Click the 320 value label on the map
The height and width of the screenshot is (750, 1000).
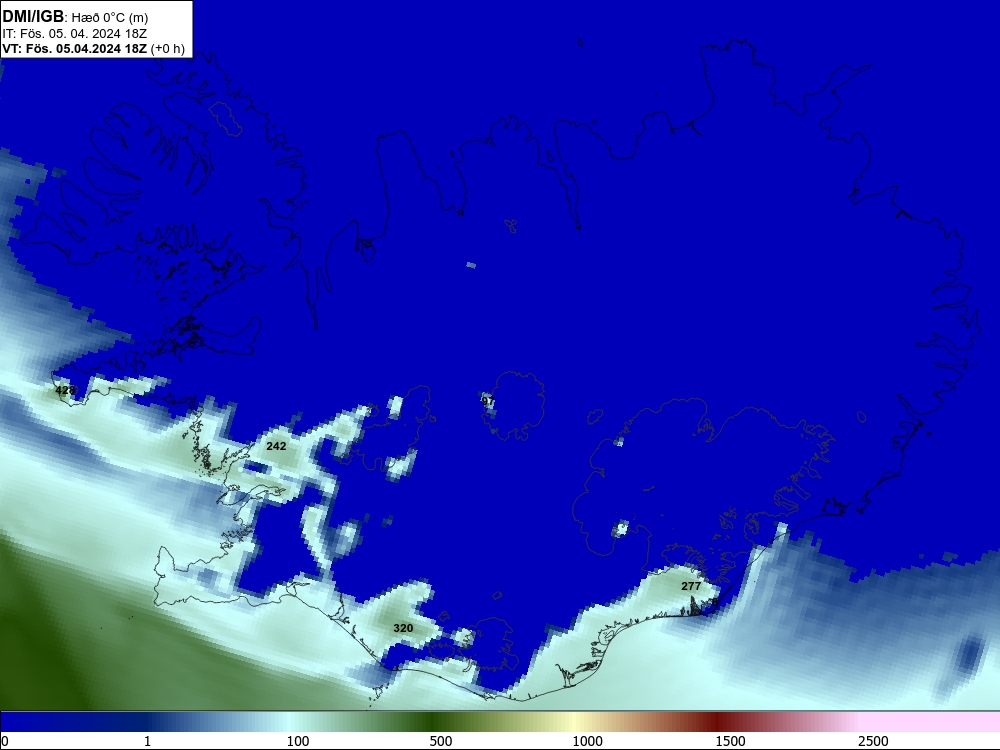pyautogui.click(x=403, y=628)
